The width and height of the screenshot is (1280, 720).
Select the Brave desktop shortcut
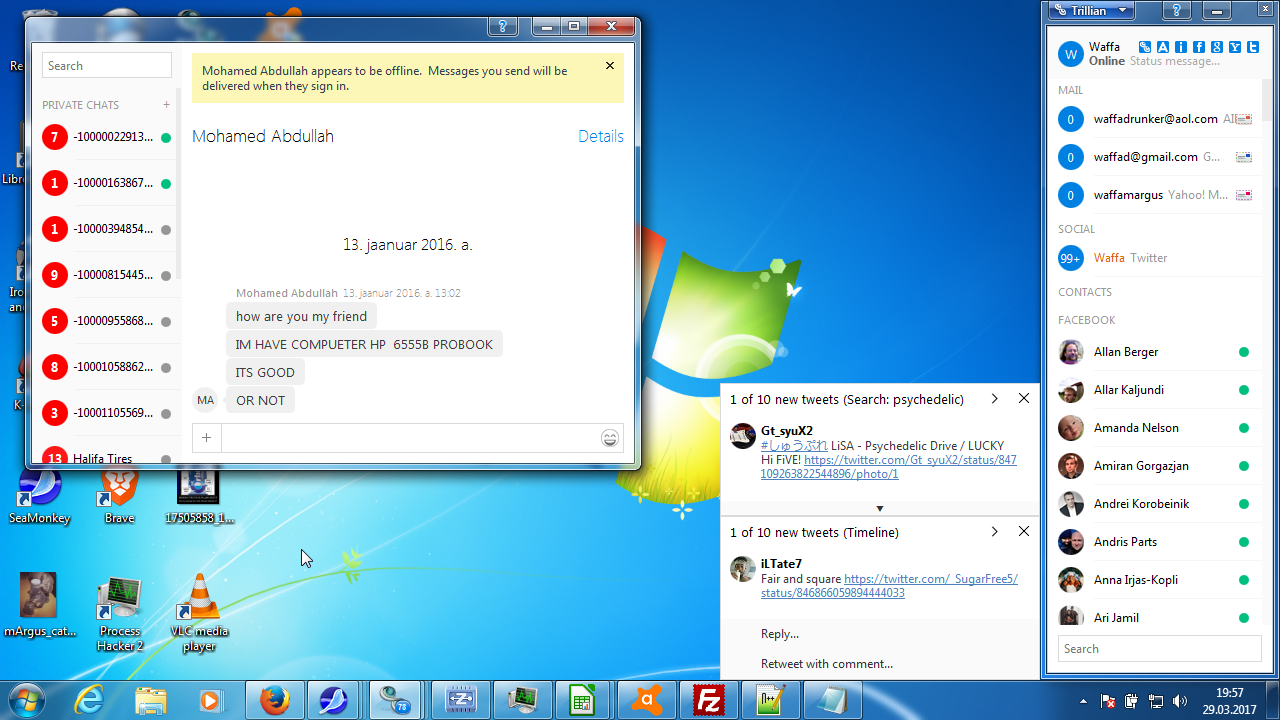119,496
